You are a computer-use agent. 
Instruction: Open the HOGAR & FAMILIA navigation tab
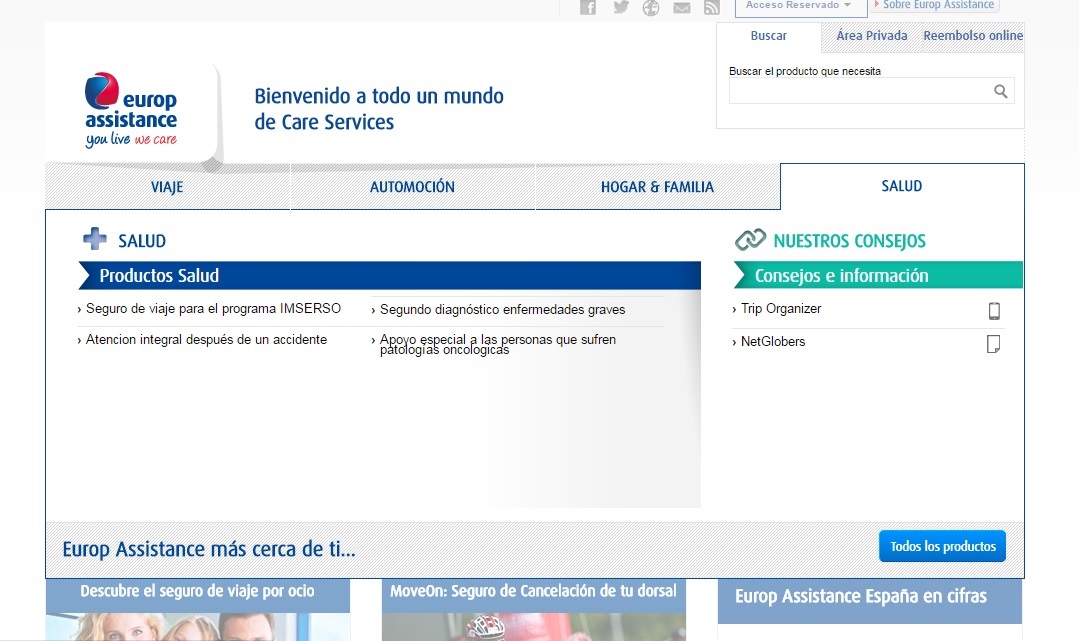tap(657, 187)
